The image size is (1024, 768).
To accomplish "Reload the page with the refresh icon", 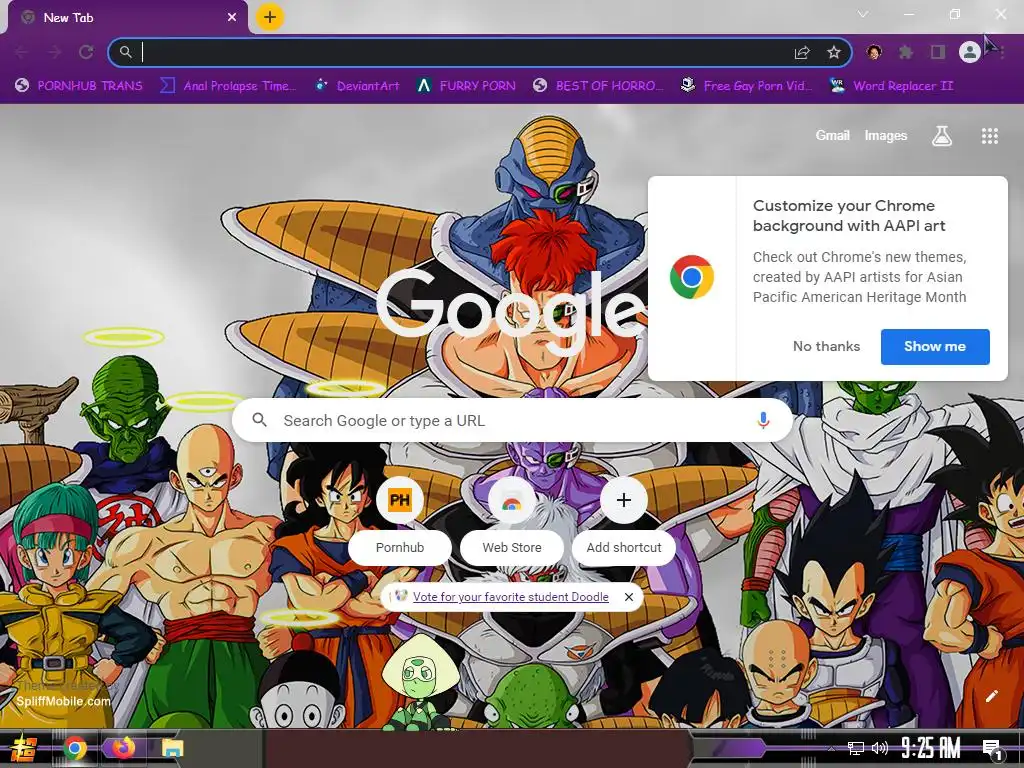I will (86, 52).
